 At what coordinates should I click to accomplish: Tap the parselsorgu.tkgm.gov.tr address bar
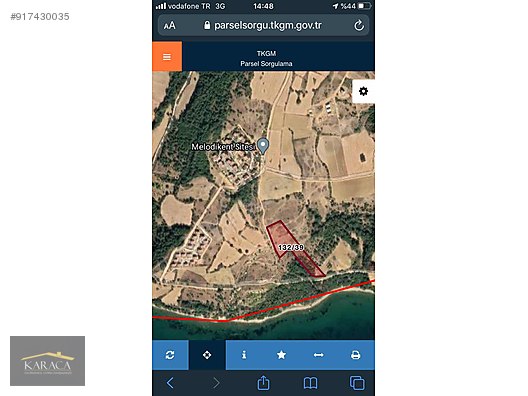click(263, 26)
